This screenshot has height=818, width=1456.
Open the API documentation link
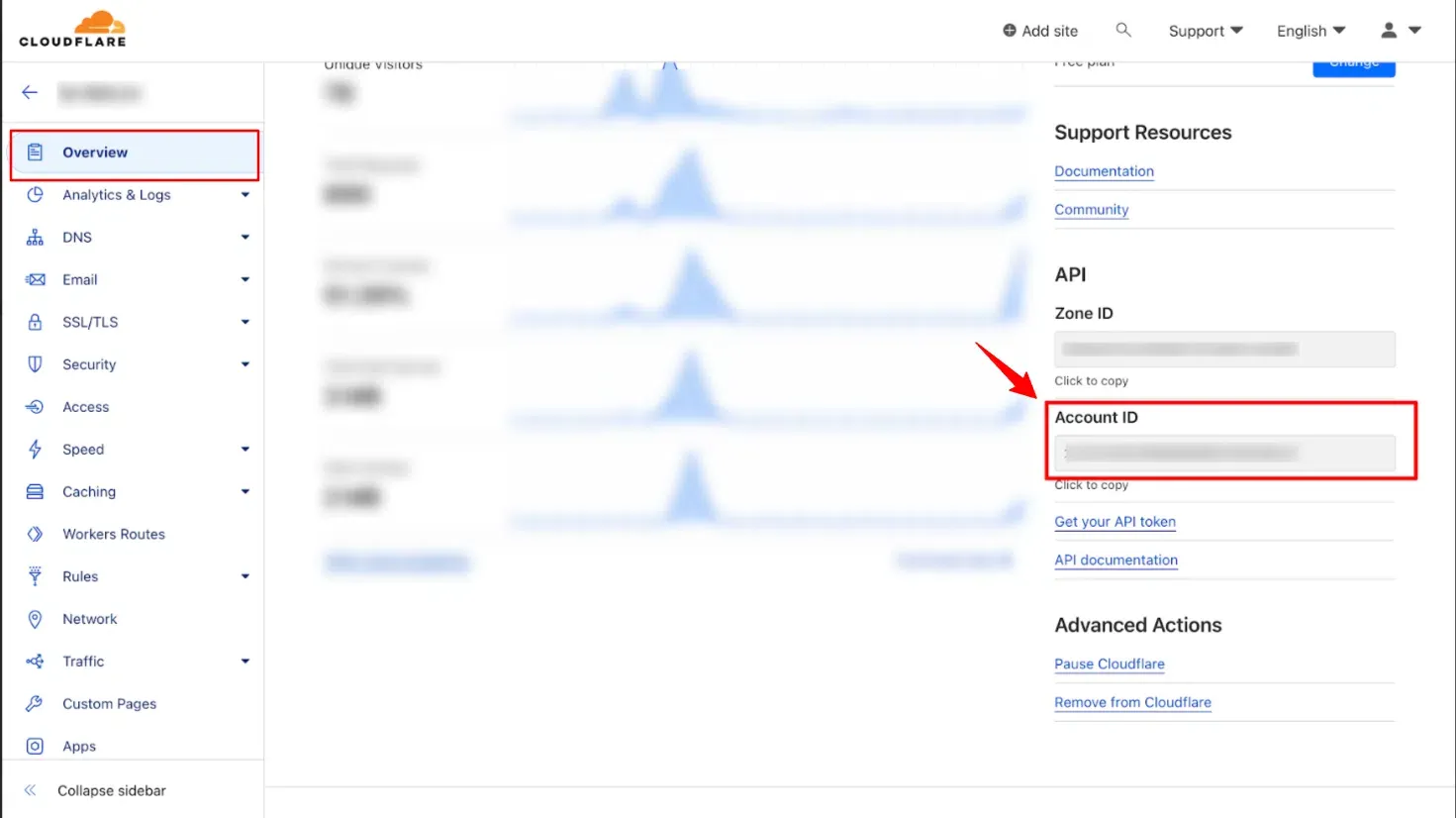pyautogui.click(x=1116, y=561)
